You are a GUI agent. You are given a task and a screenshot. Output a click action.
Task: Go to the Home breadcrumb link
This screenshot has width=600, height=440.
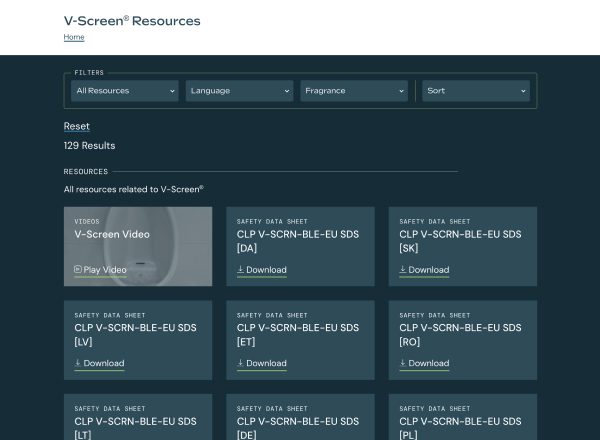tap(74, 37)
